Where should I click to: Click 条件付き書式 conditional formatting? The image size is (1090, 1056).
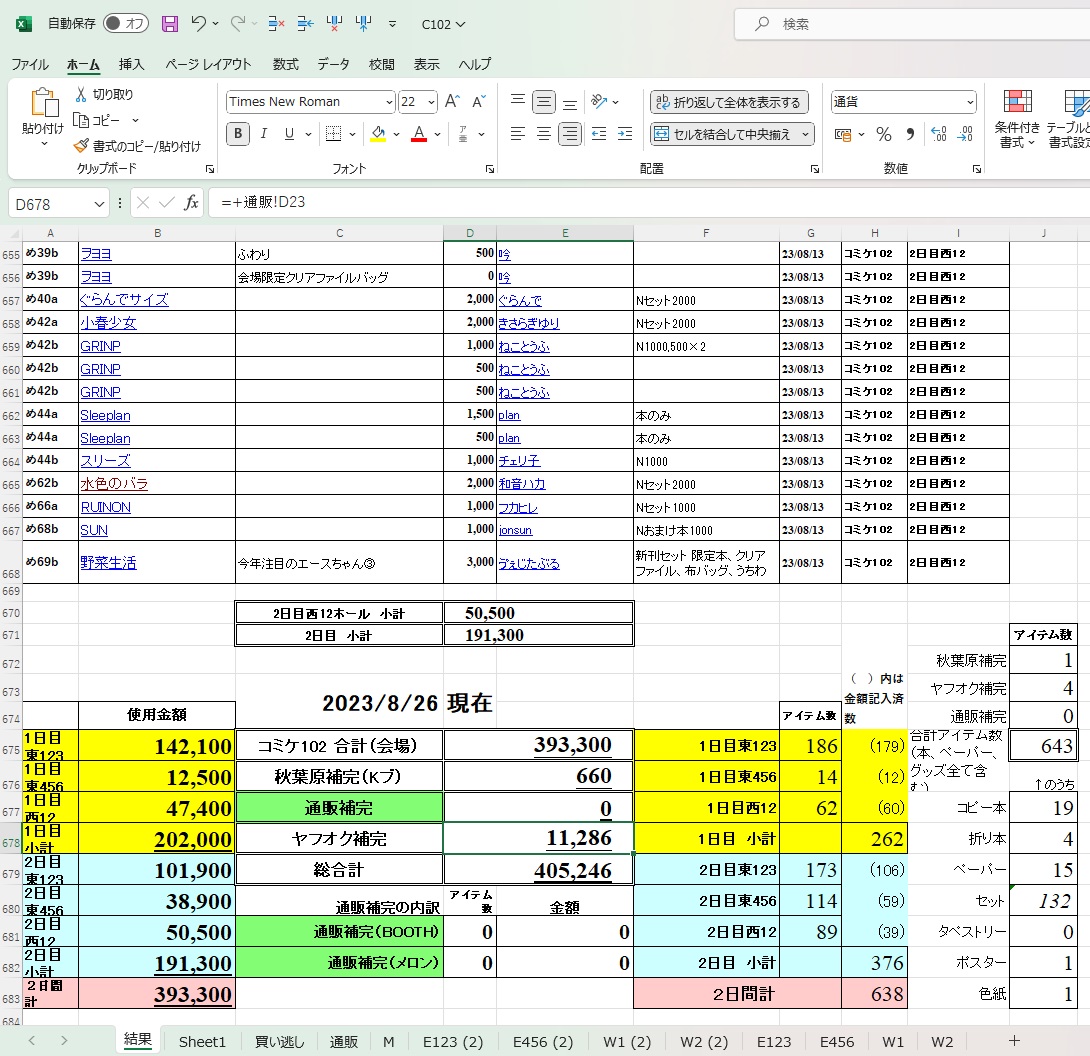pos(1017,118)
